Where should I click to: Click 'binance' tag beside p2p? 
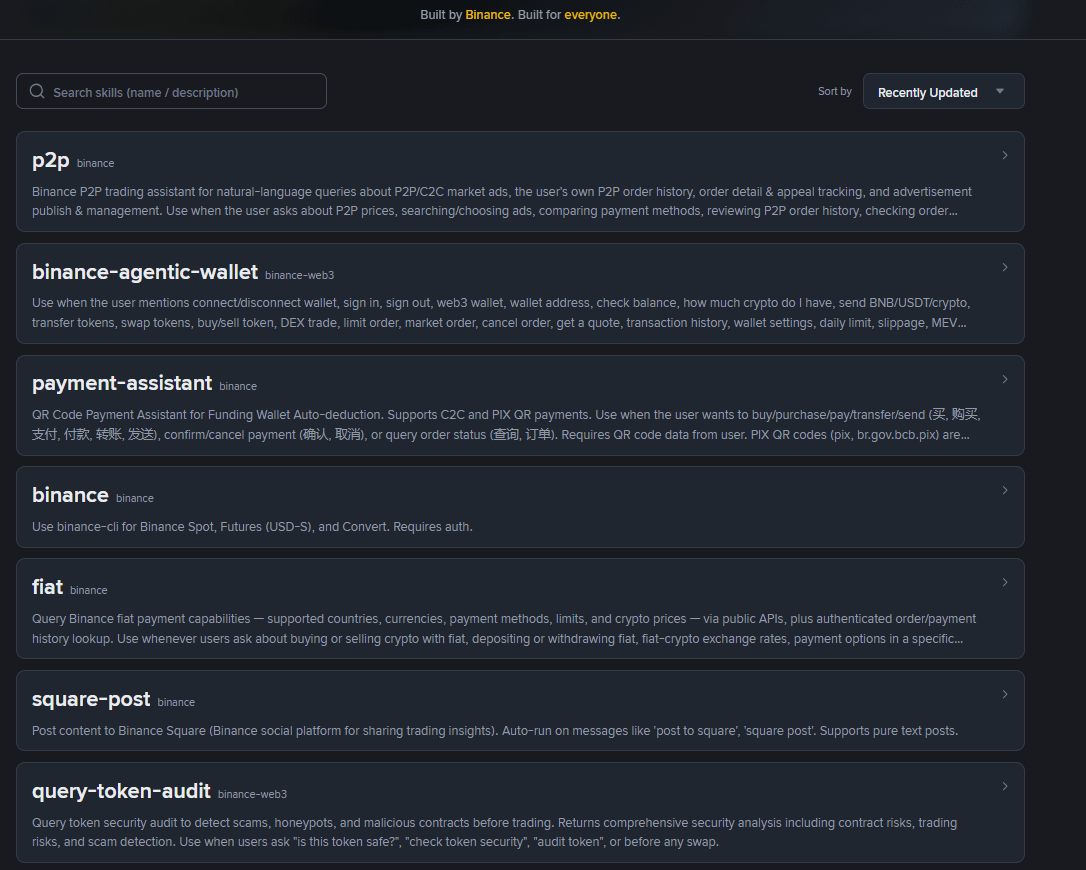pos(96,163)
